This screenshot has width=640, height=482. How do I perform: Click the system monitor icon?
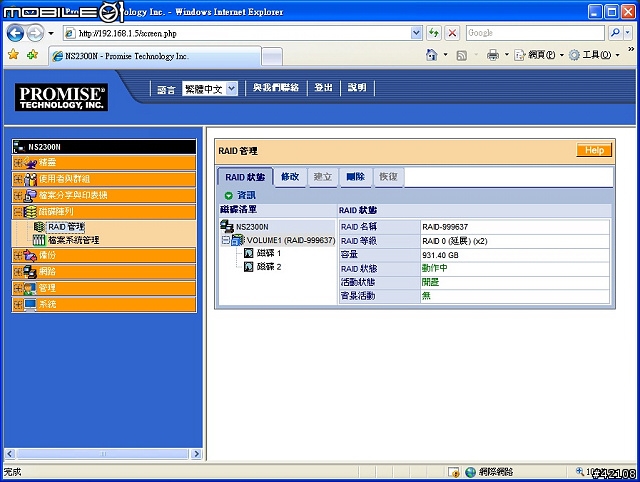[x=30, y=304]
